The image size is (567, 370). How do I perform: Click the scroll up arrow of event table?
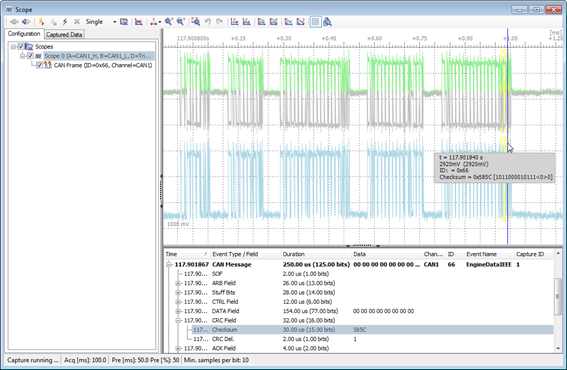click(558, 254)
